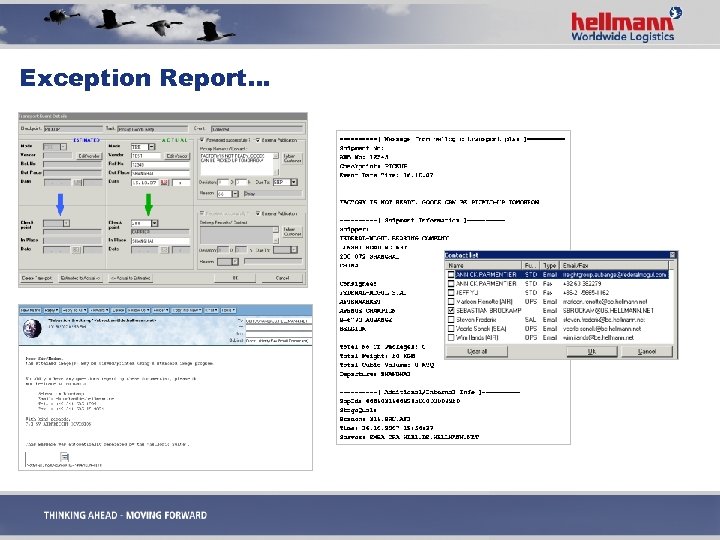720x540 pixels.
Task: Open Reply to All toolbar menu
Action: [74, 310]
